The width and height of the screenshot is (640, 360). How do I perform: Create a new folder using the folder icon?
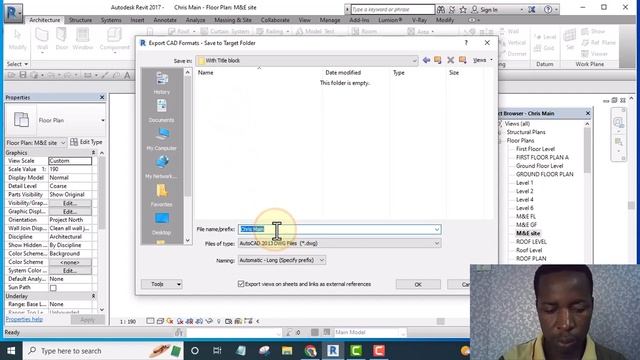pyautogui.click(x=463, y=60)
